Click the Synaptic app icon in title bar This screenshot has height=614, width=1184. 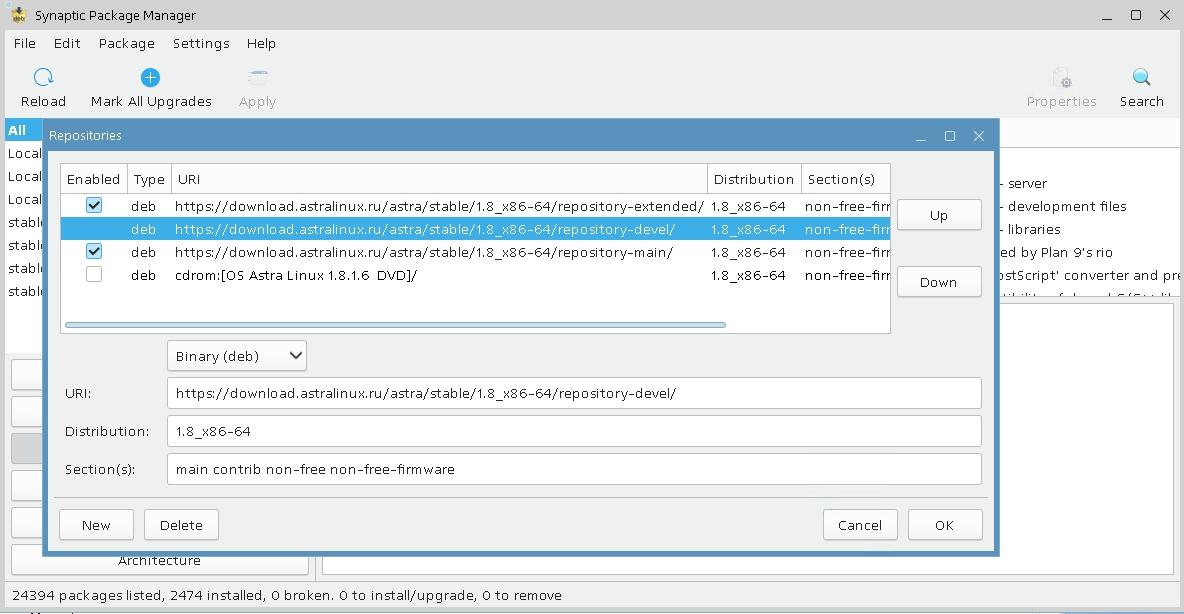click(x=16, y=15)
